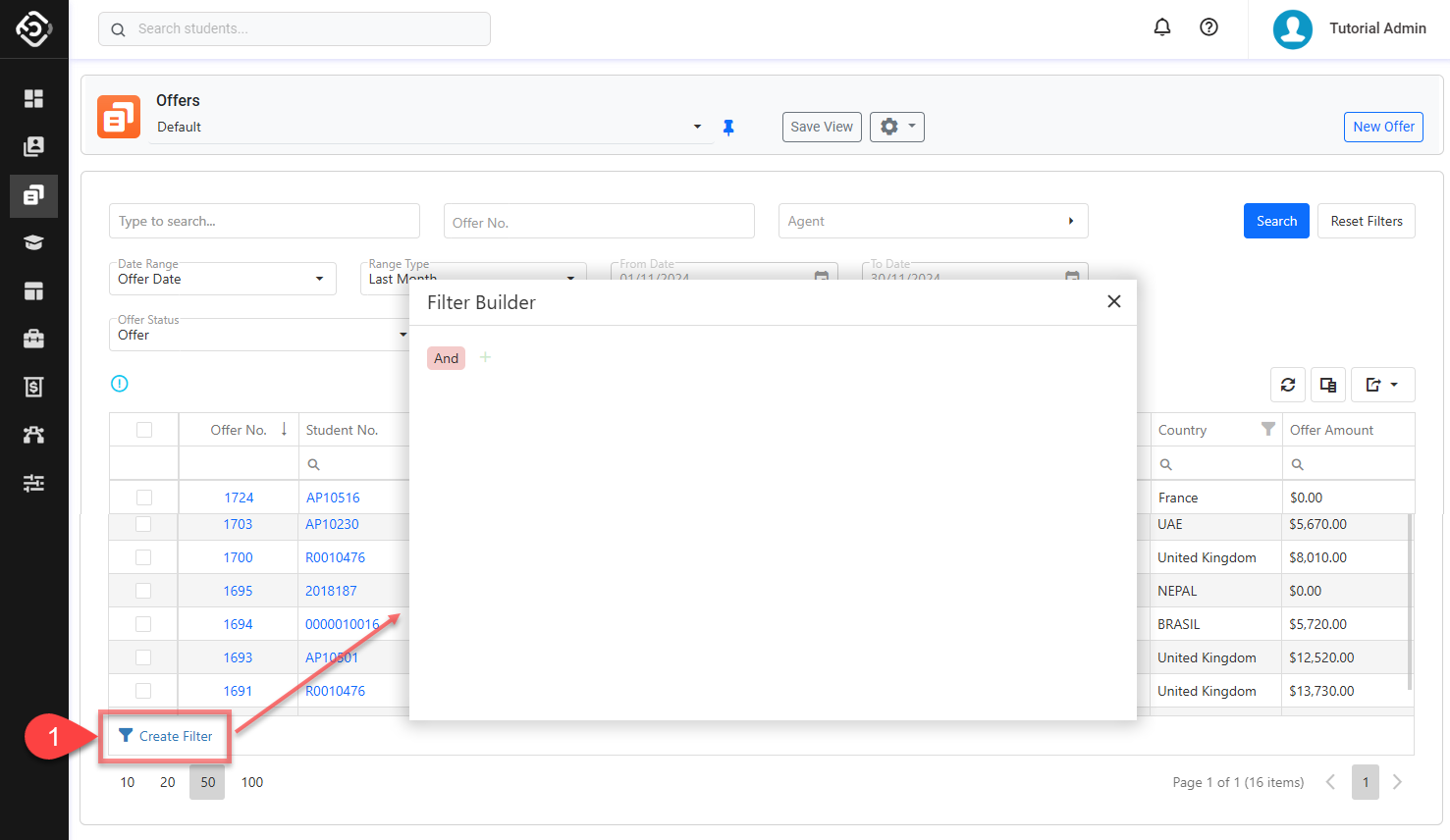Select the checkbox for offer 1695
This screenshot has width=1450, height=840.
coord(143,591)
